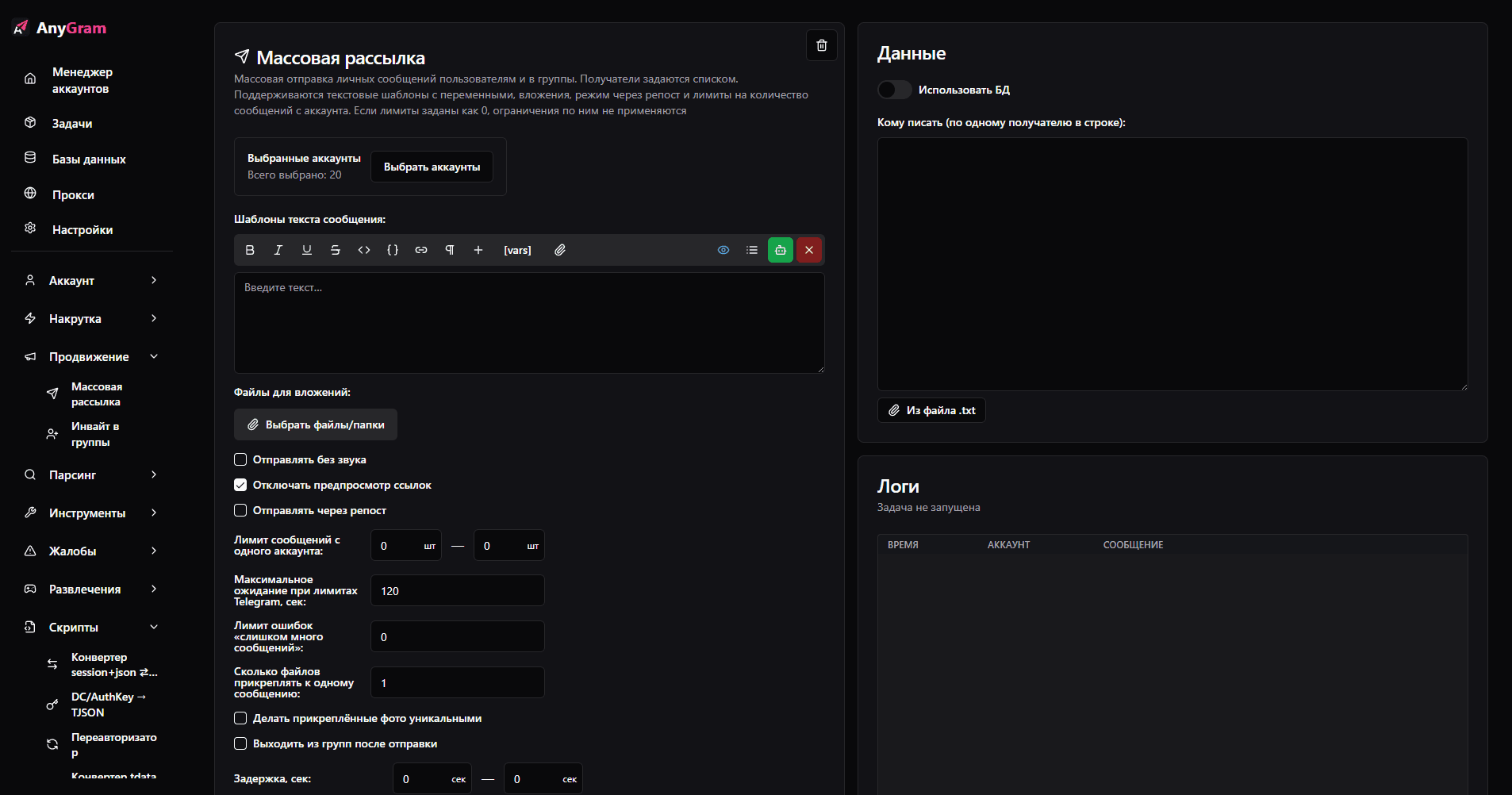The image size is (1512, 795).
Task: Toggle bold formatting in the template editor
Action: tap(249, 250)
